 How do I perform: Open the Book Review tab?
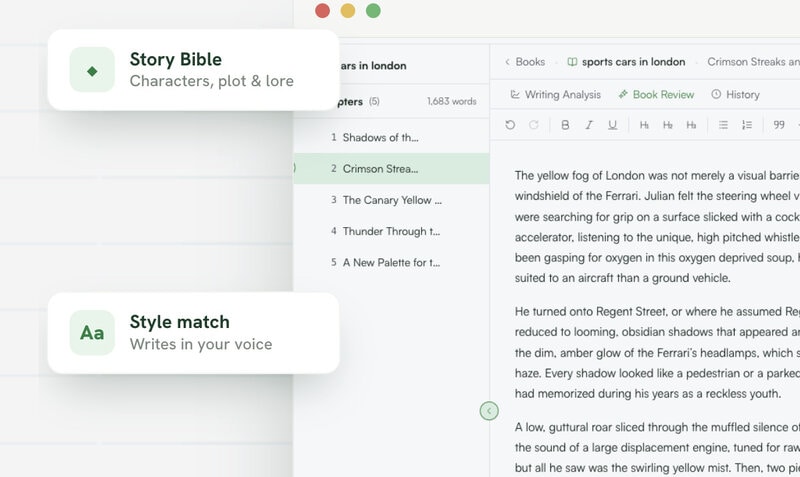(656, 94)
